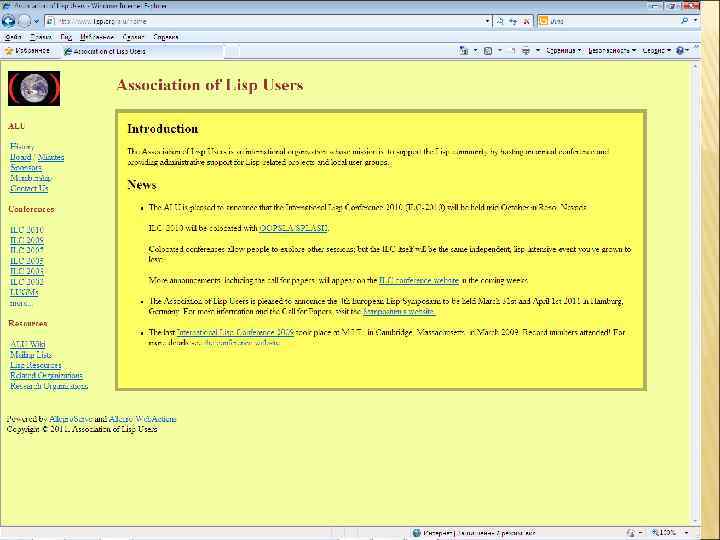The width and height of the screenshot is (720, 540).
Task: Open the Mailing Lists resource link
Action: (x=31, y=355)
